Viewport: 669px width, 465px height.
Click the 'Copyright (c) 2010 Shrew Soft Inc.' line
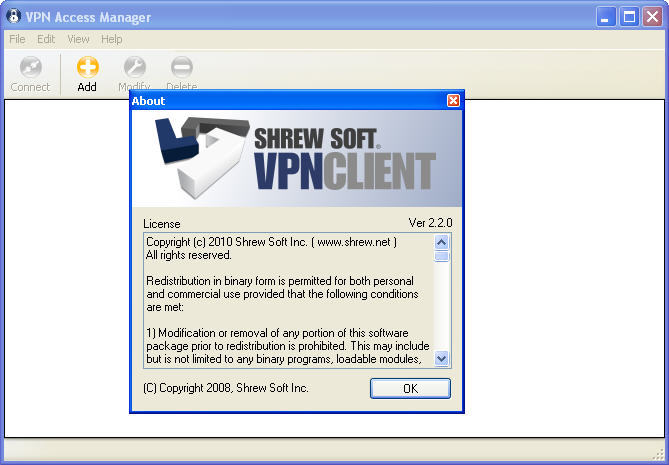click(271, 242)
